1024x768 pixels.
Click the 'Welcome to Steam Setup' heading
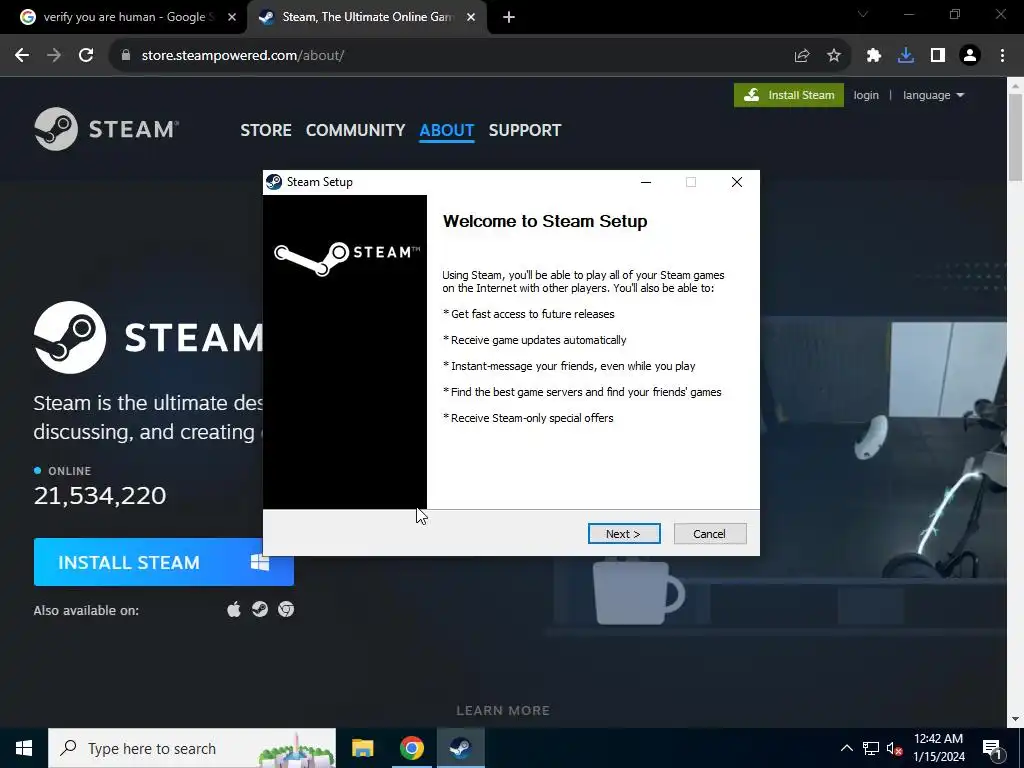click(545, 221)
